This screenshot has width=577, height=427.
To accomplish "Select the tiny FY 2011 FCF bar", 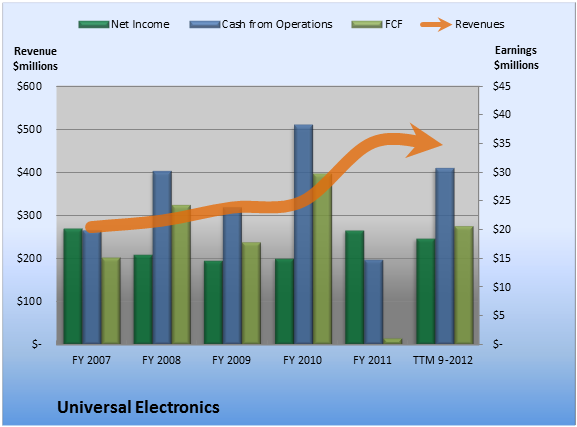I will point(393,341).
